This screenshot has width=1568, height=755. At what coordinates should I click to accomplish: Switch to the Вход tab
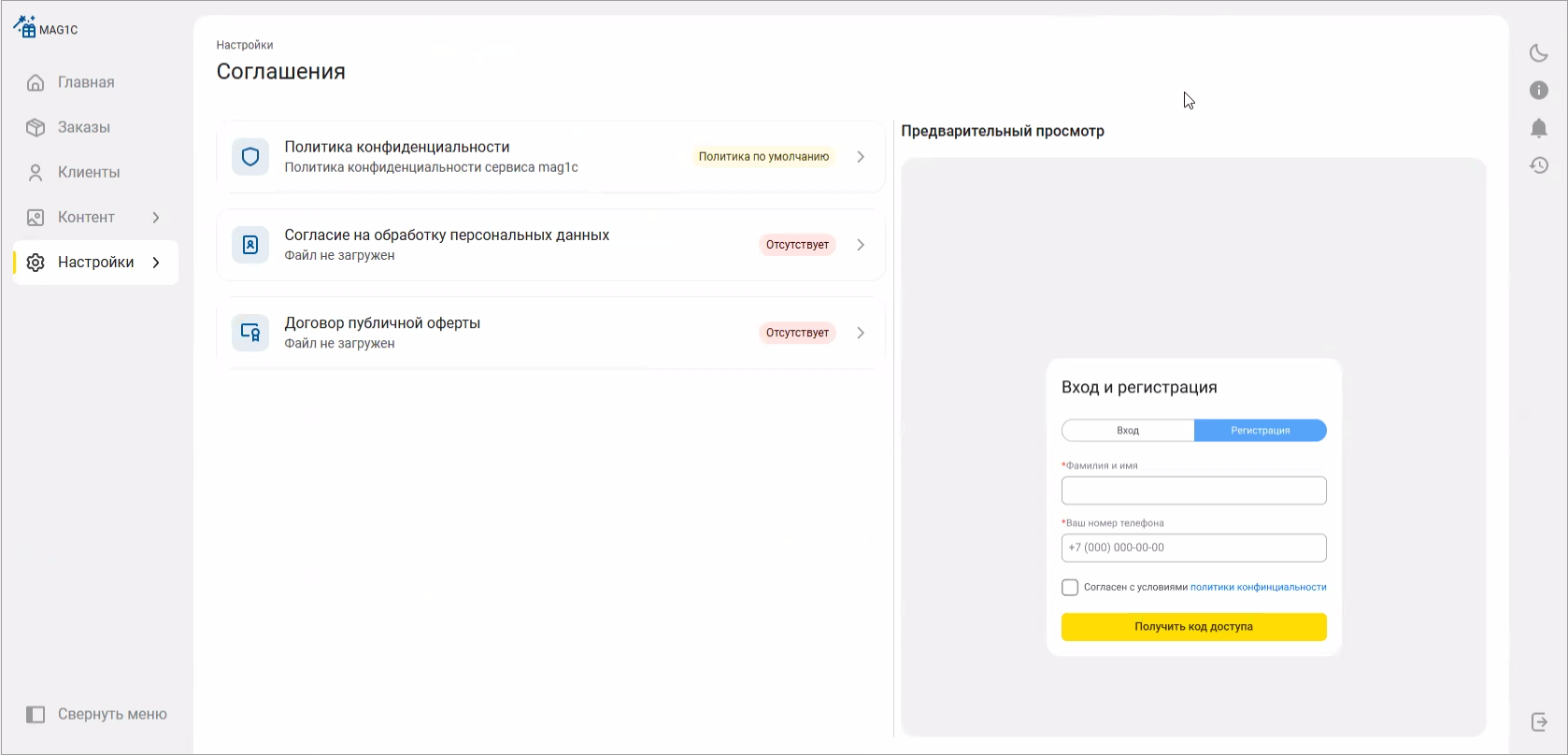[1128, 430]
